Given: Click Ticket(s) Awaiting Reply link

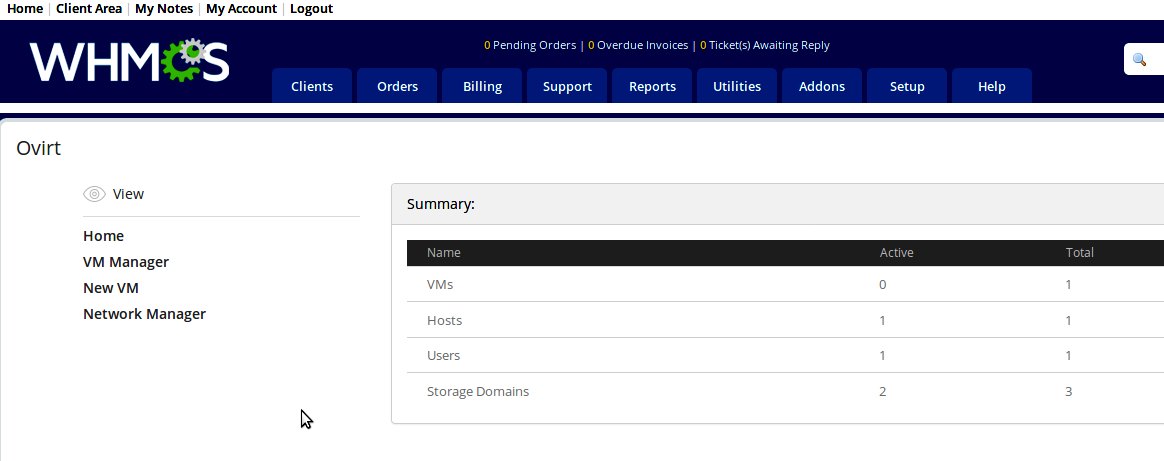Looking at the screenshot, I should (765, 45).
